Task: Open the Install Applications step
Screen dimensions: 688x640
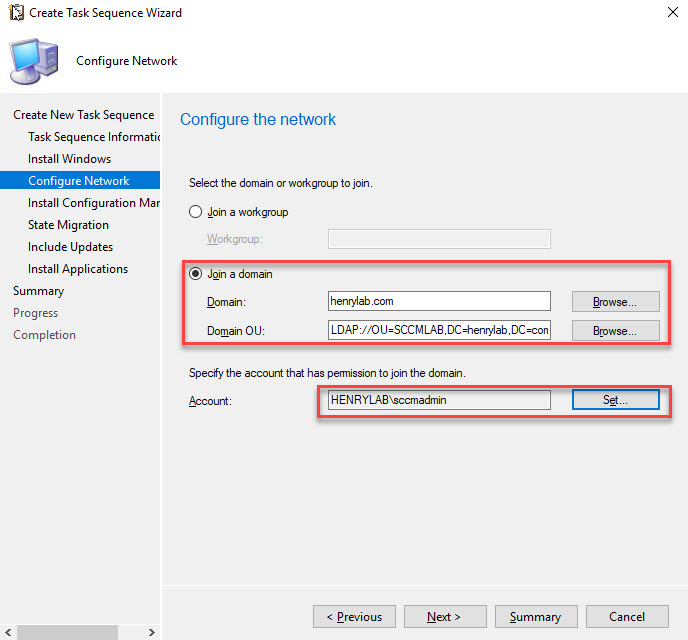Action: point(78,269)
